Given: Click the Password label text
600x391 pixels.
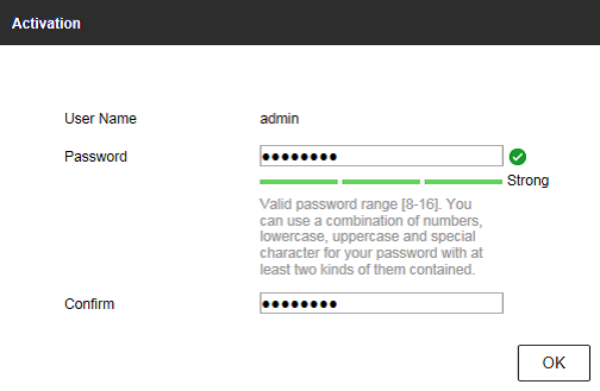Looking at the screenshot, I should coord(96,156).
